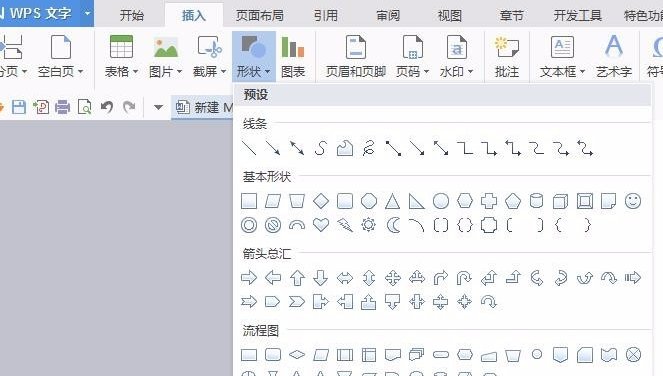Image resolution: width=663 pixels, height=376 pixels.
Task: Select the right block arrow
Action: tap(249, 278)
